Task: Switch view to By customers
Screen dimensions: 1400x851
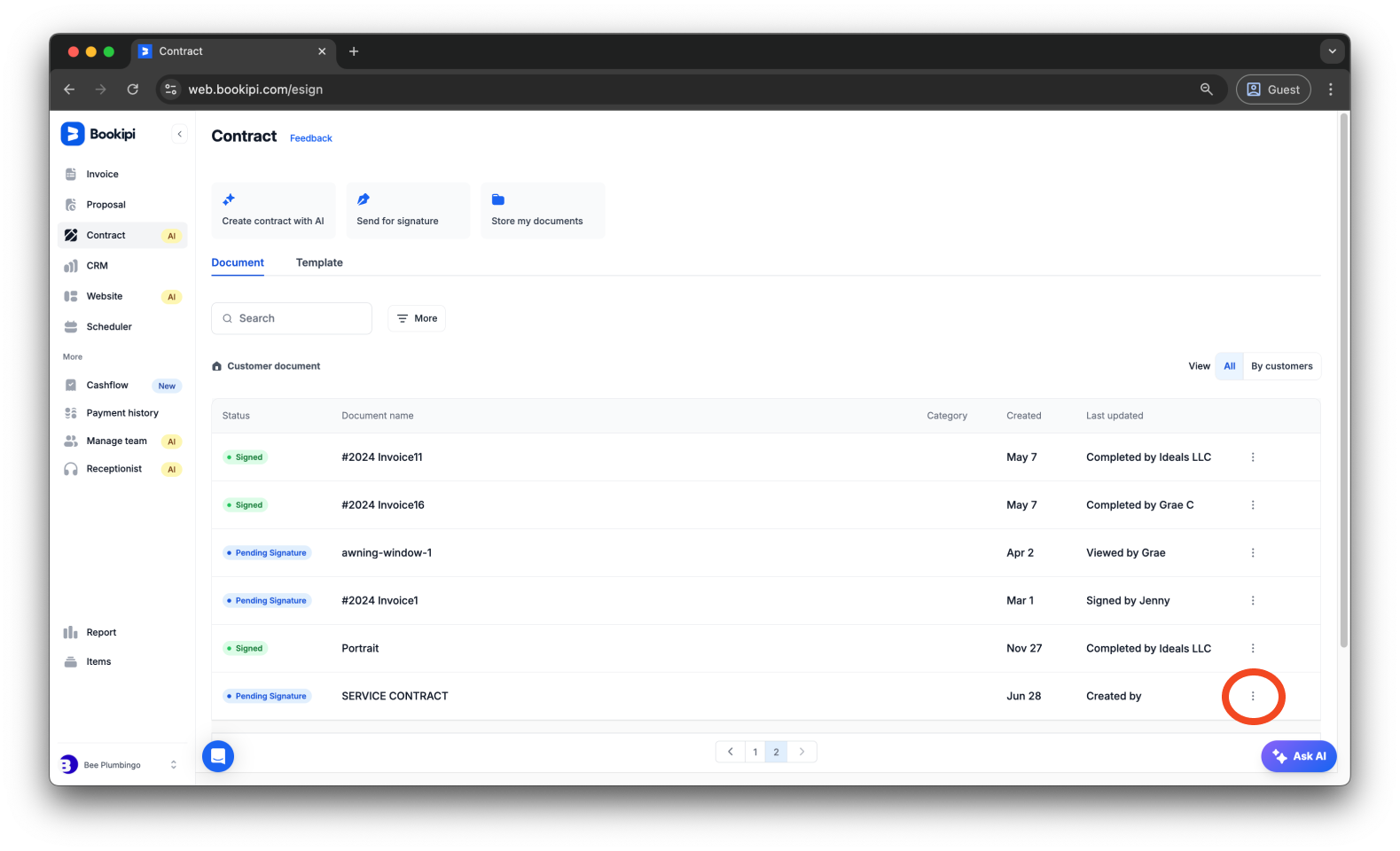Action: coord(1281,366)
